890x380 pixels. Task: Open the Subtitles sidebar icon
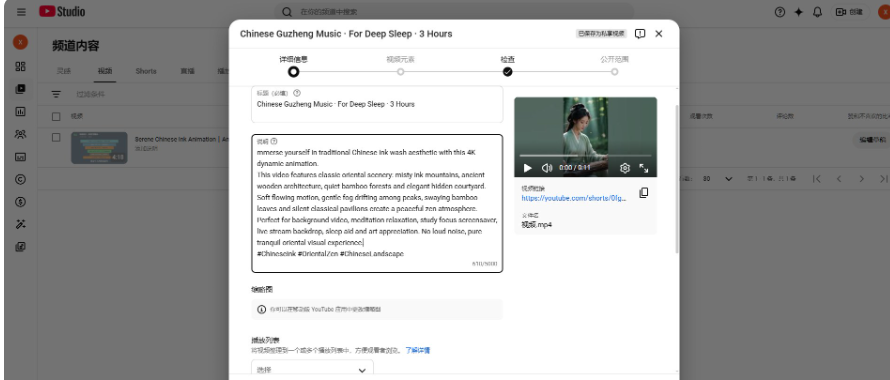click(x=20, y=157)
